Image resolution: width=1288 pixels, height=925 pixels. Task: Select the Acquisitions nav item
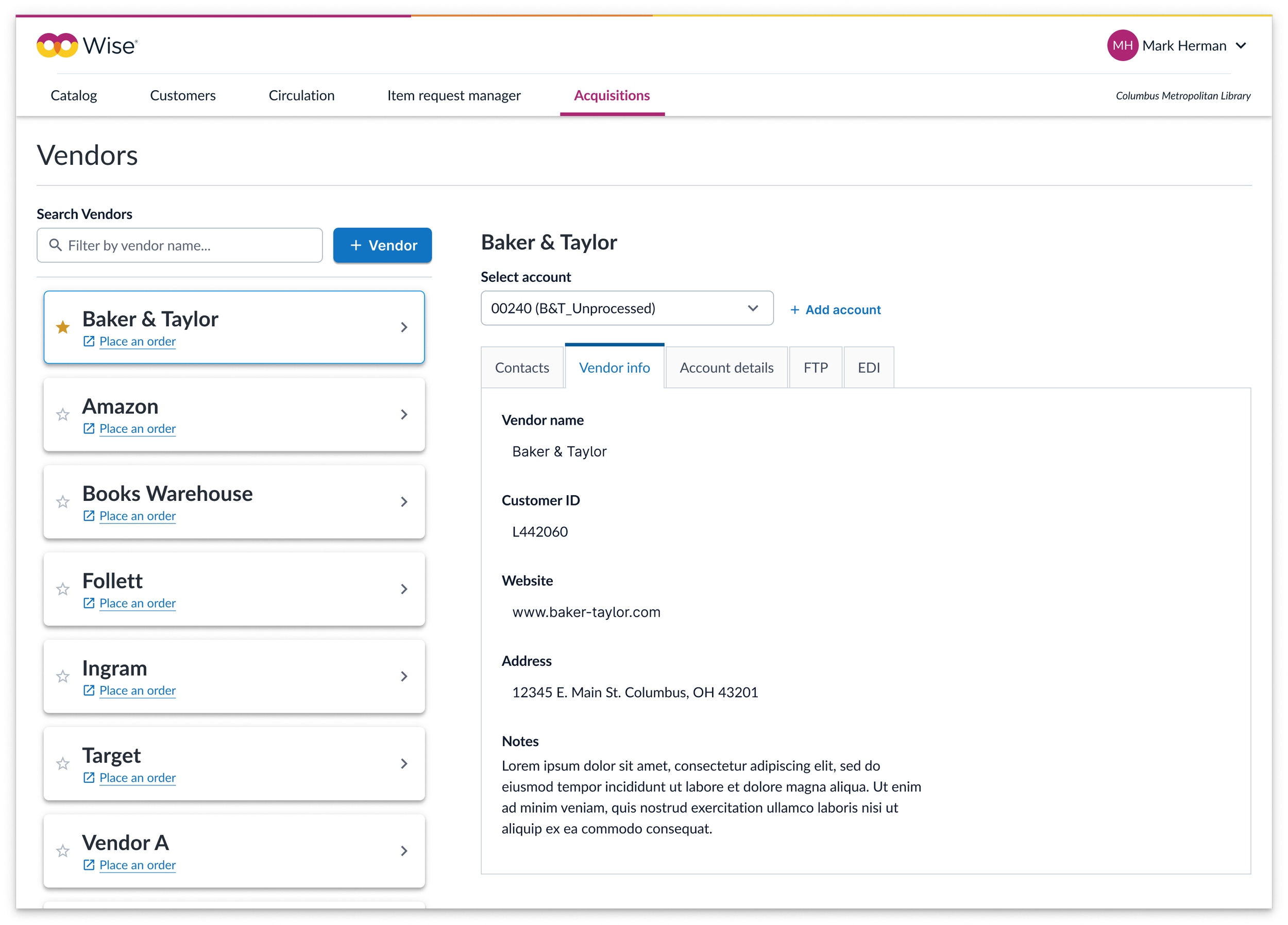(x=612, y=95)
